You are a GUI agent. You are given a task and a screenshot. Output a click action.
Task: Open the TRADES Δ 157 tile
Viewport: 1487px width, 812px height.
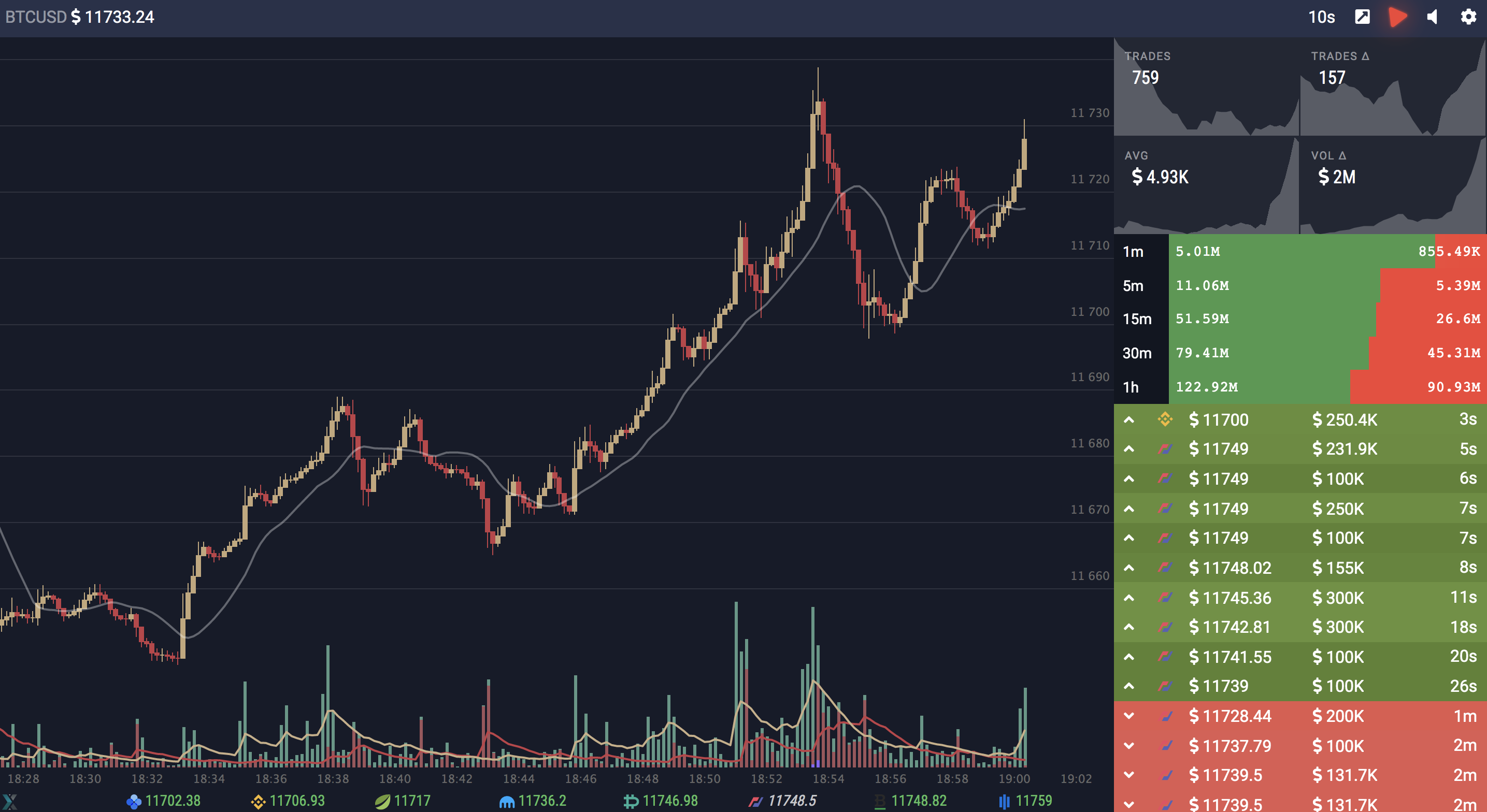pyautogui.click(x=1393, y=86)
